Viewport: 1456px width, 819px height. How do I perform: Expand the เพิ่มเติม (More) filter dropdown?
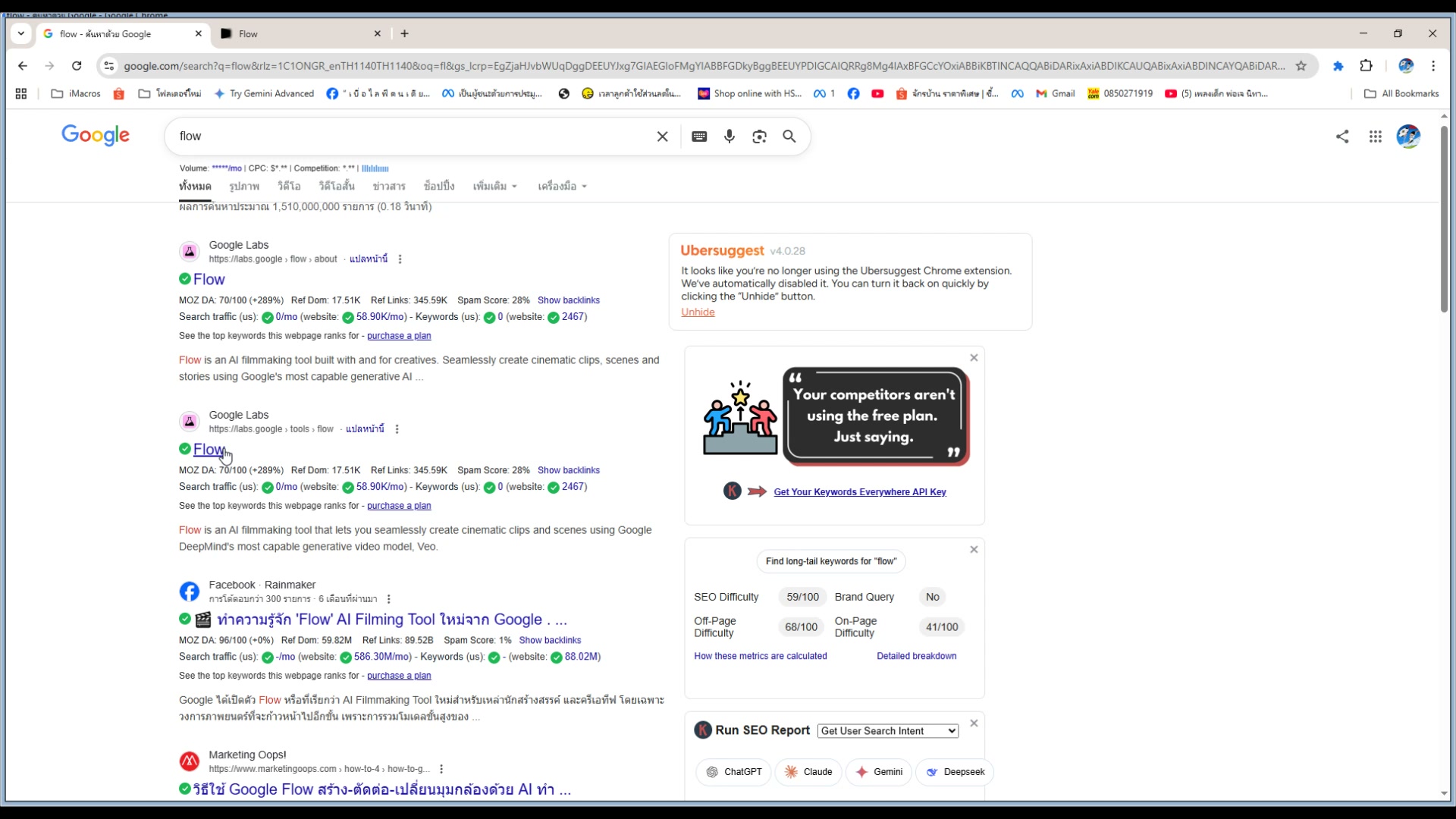point(494,187)
